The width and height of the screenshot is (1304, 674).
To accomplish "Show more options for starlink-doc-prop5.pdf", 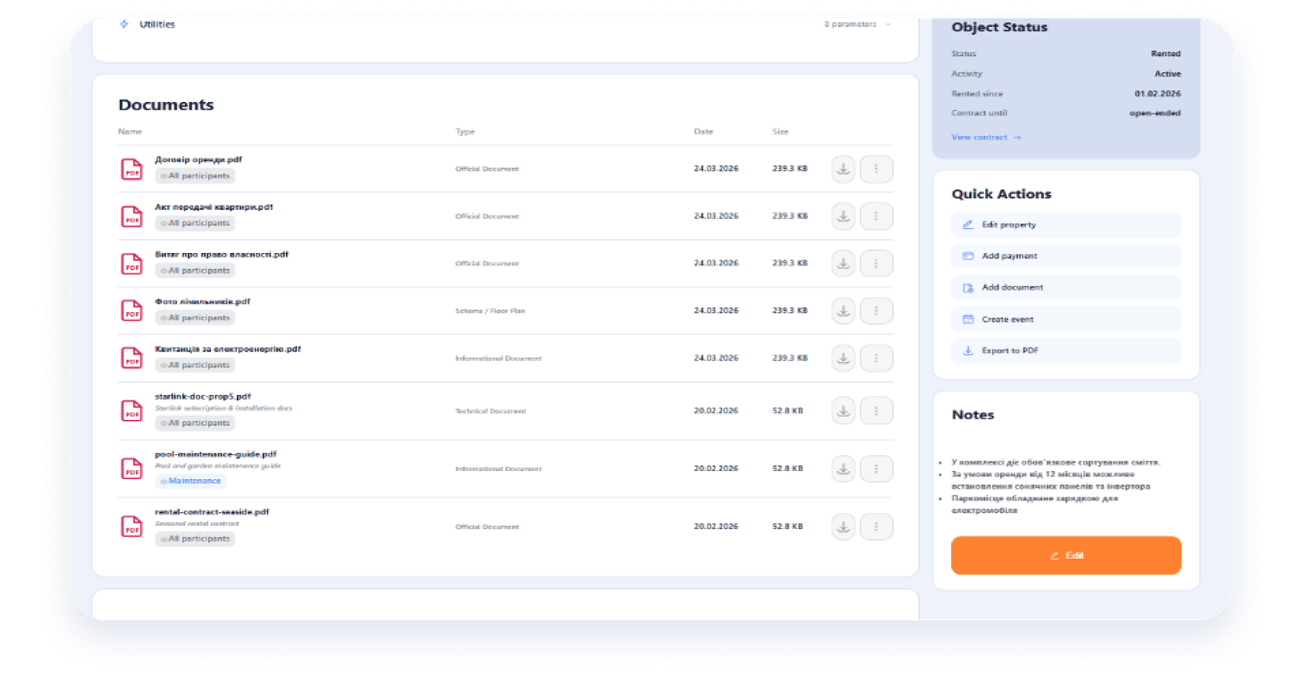I will tap(876, 410).
